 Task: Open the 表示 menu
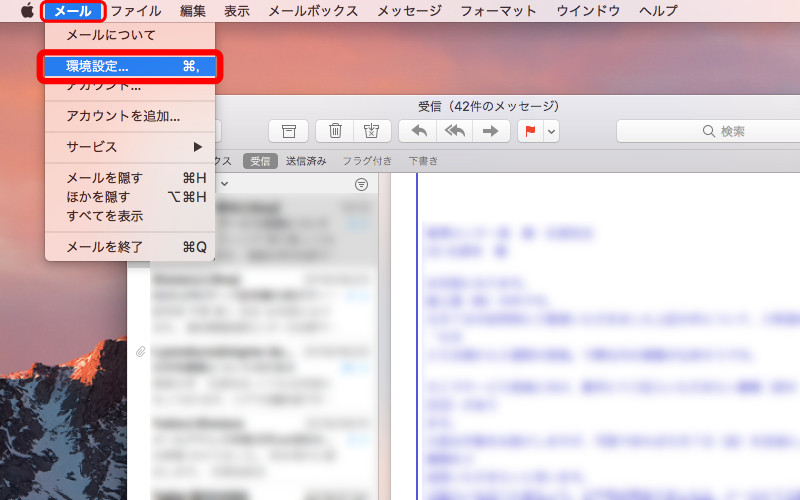pyautogui.click(x=237, y=11)
